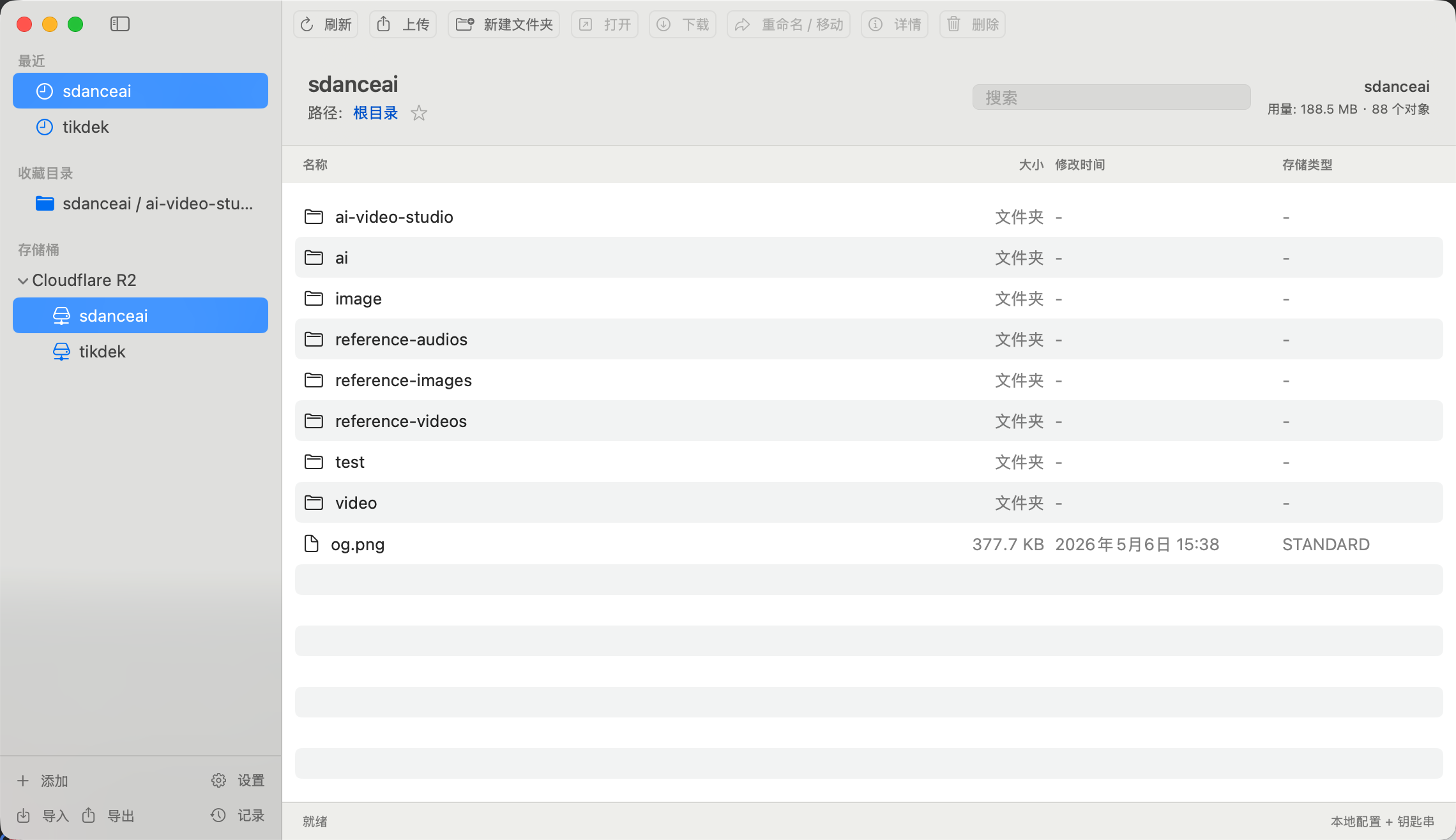Open Settings (设置) at sidebar bottom
The height and width of the screenshot is (840, 1456).
(x=238, y=781)
